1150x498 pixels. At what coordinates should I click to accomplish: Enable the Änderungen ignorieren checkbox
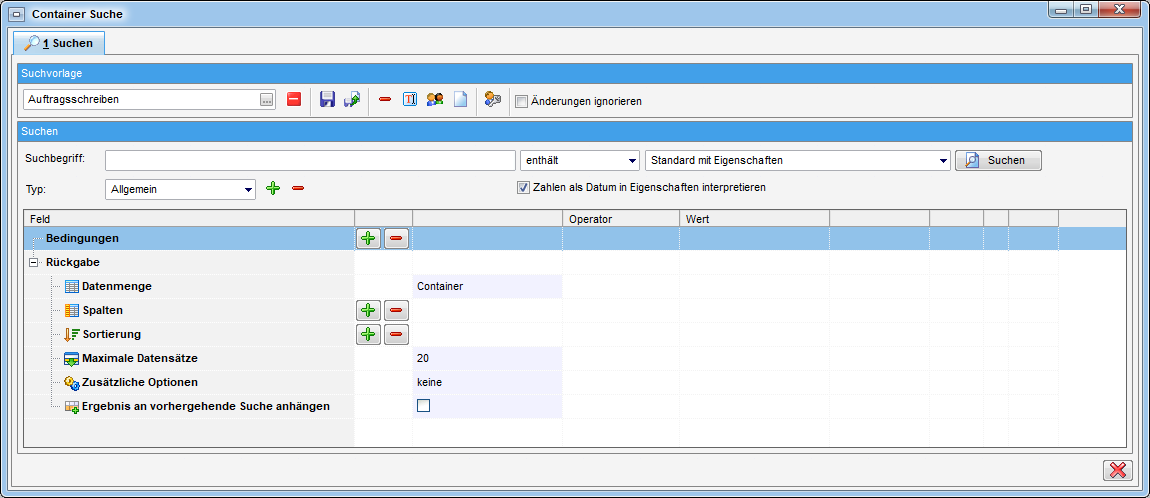click(x=521, y=101)
